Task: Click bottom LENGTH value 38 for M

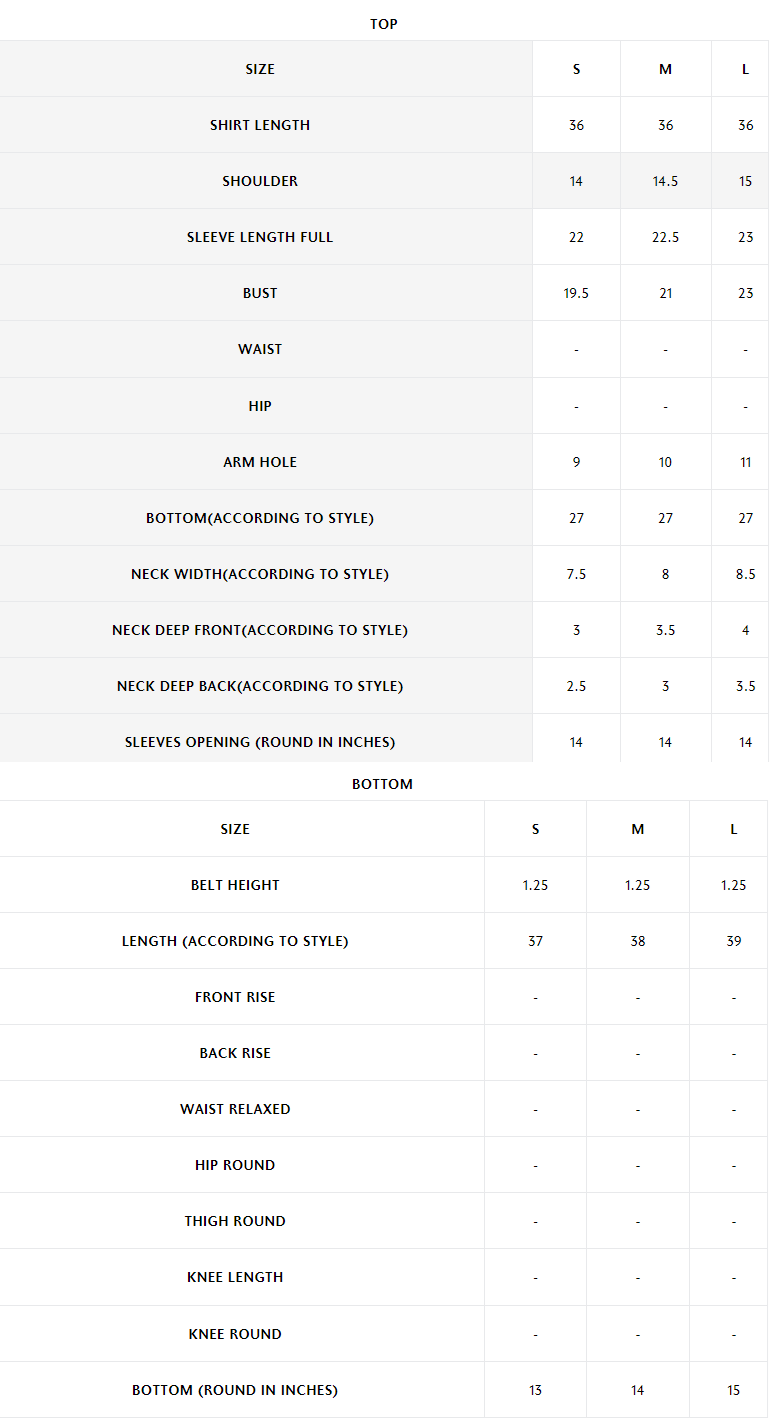Action: pyautogui.click(x=638, y=941)
